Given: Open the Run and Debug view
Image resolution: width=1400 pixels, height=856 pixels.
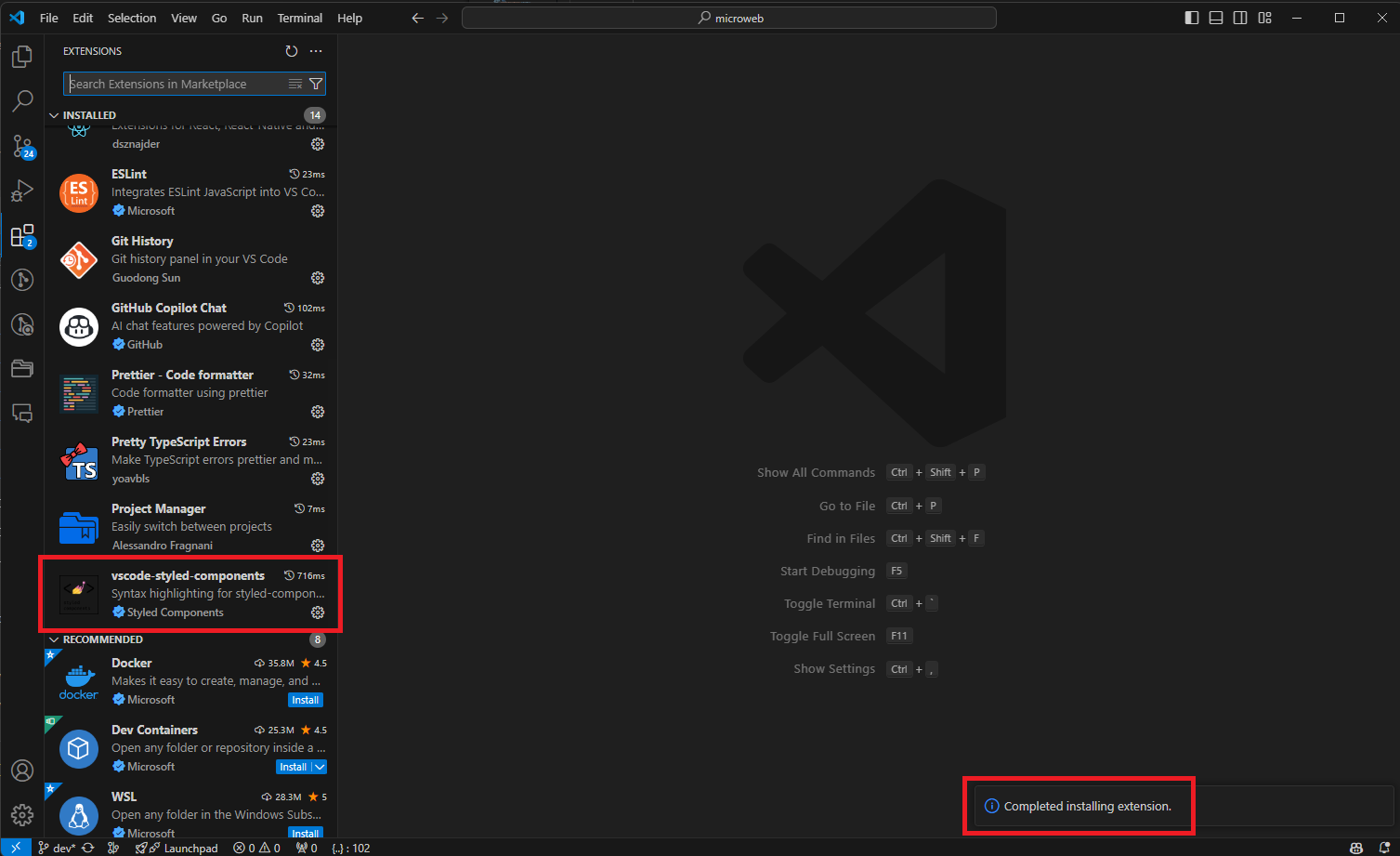Looking at the screenshot, I should [x=22, y=191].
